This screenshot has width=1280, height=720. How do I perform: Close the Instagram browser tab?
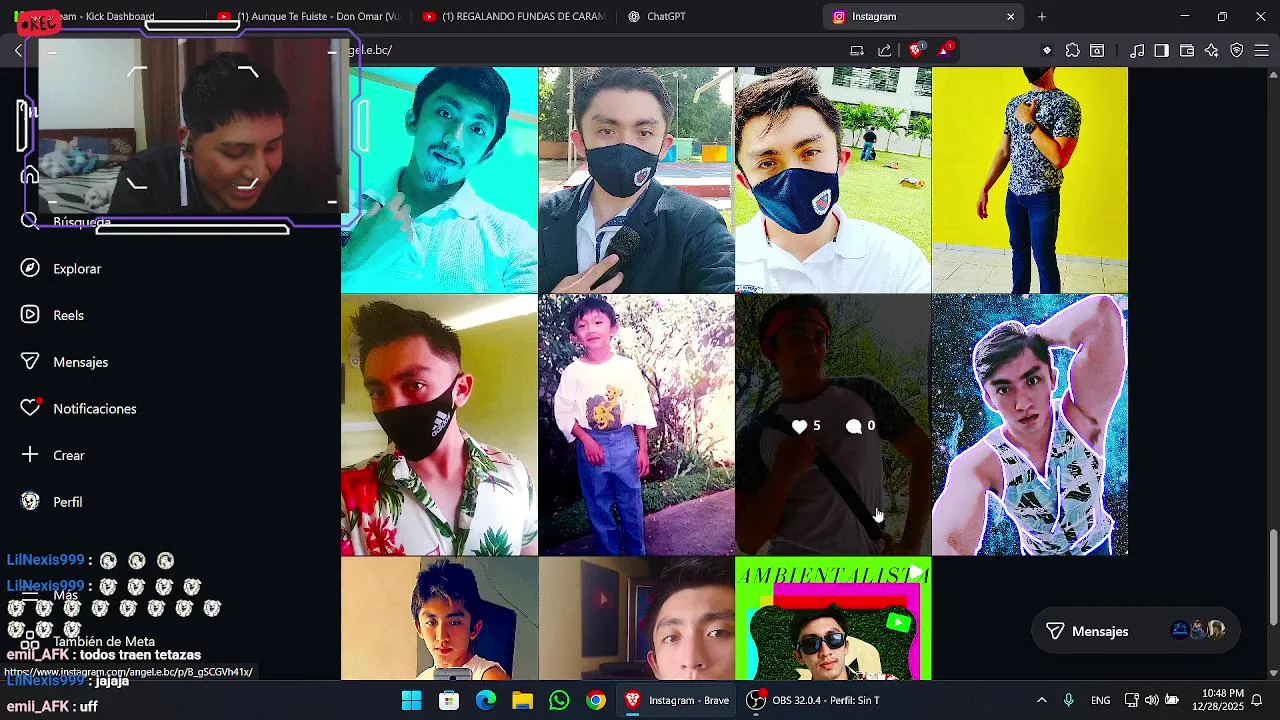[x=1010, y=17]
